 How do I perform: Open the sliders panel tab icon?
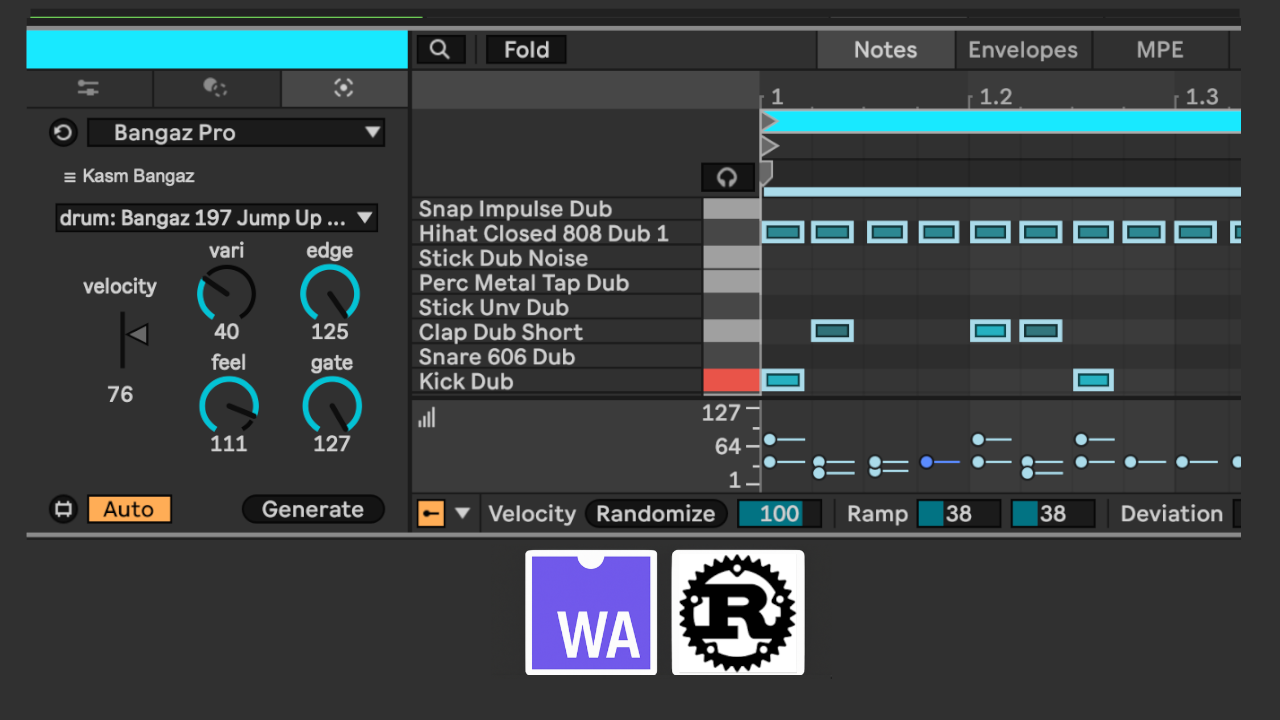point(89,89)
